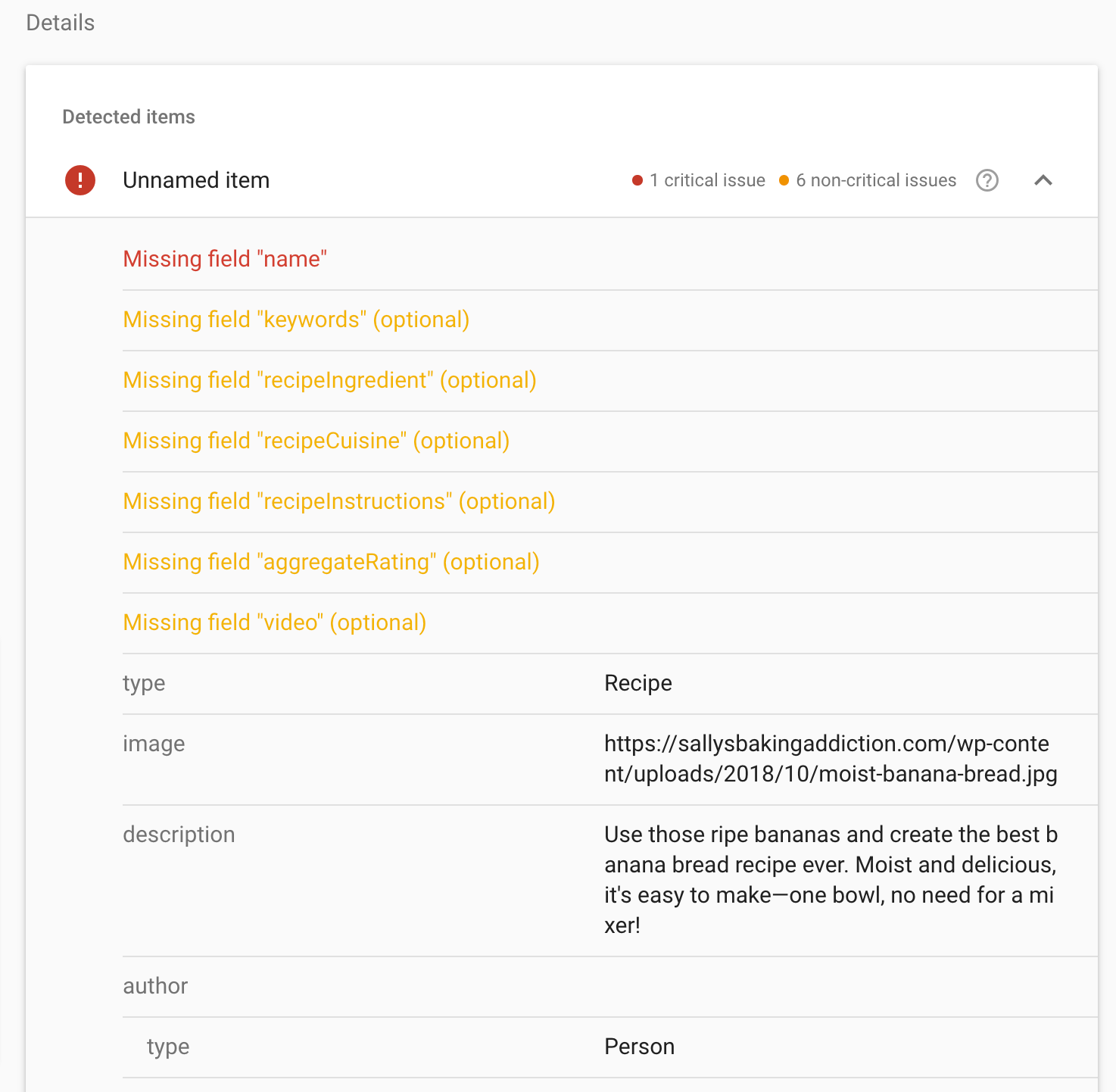Image resolution: width=1116 pixels, height=1092 pixels.
Task: Click Missing field recipeIngredient warning
Action: click(330, 379)
